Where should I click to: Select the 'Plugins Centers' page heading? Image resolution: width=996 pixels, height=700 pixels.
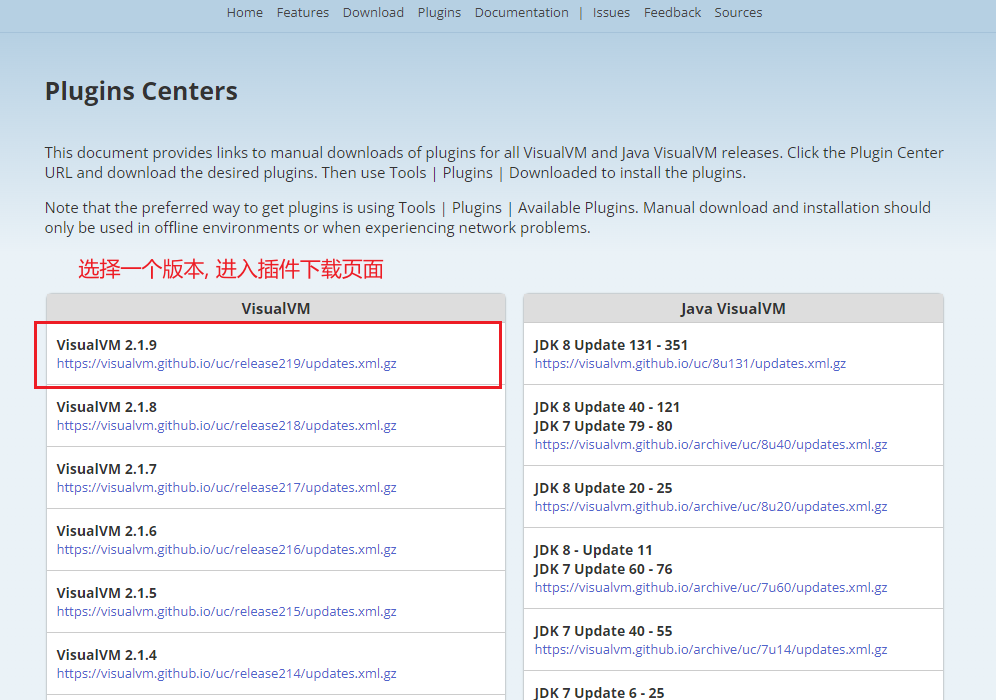pos(141,91)
